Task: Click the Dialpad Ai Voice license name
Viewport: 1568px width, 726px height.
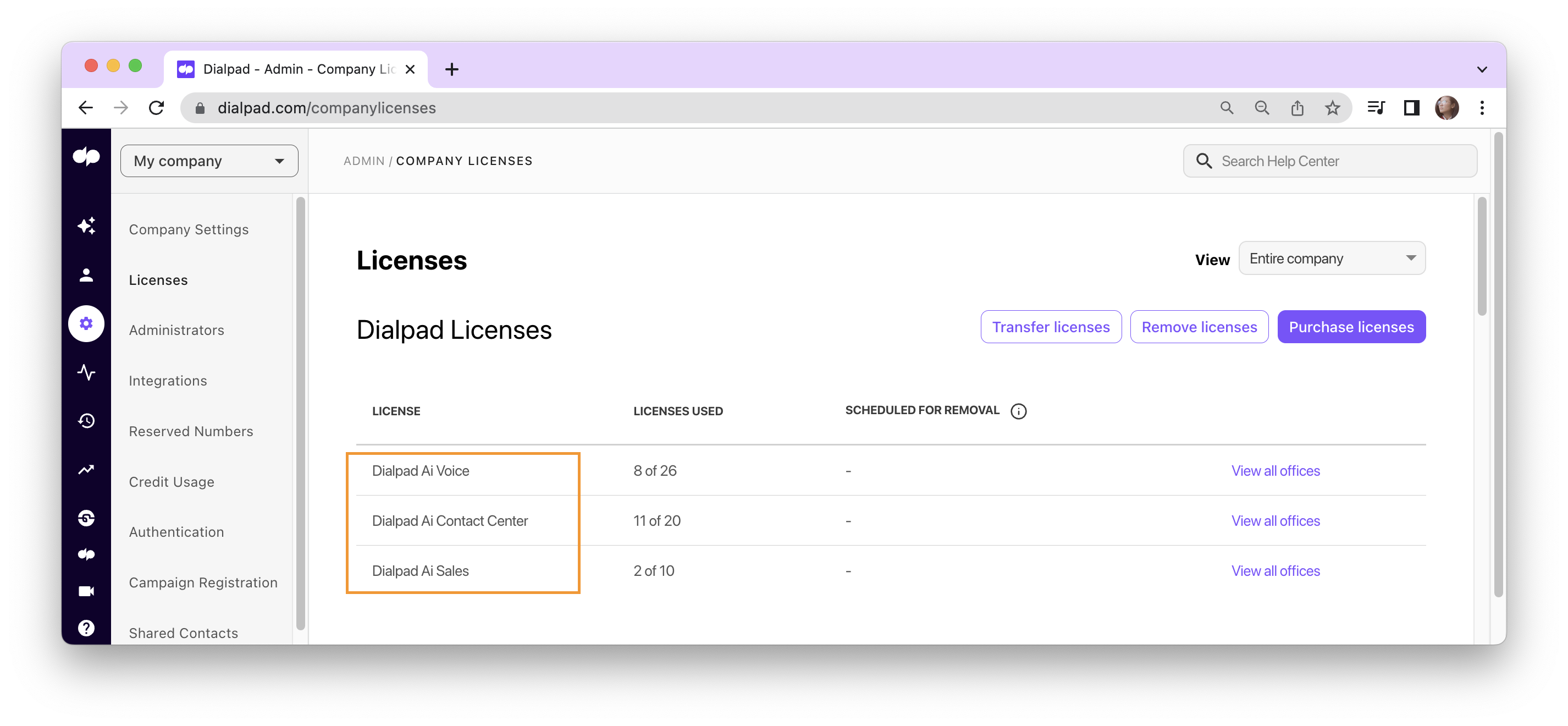Action: coord(421,471)
